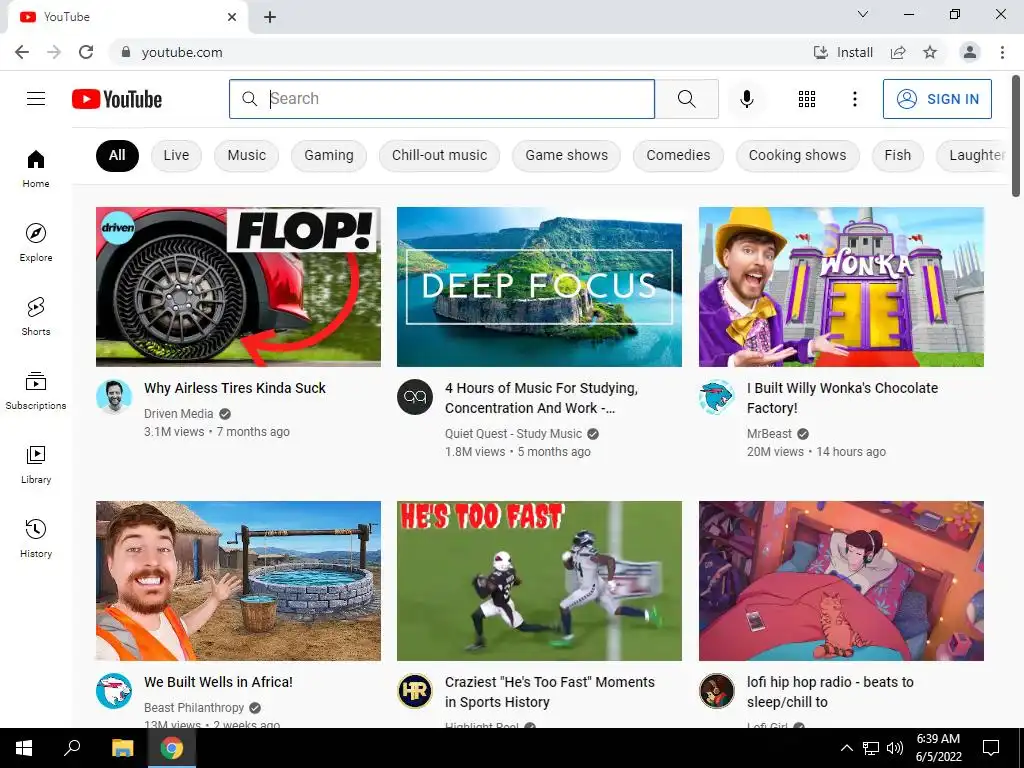
Task: Play He's Too Fast football thumbnail
Action: click(539, 581)
